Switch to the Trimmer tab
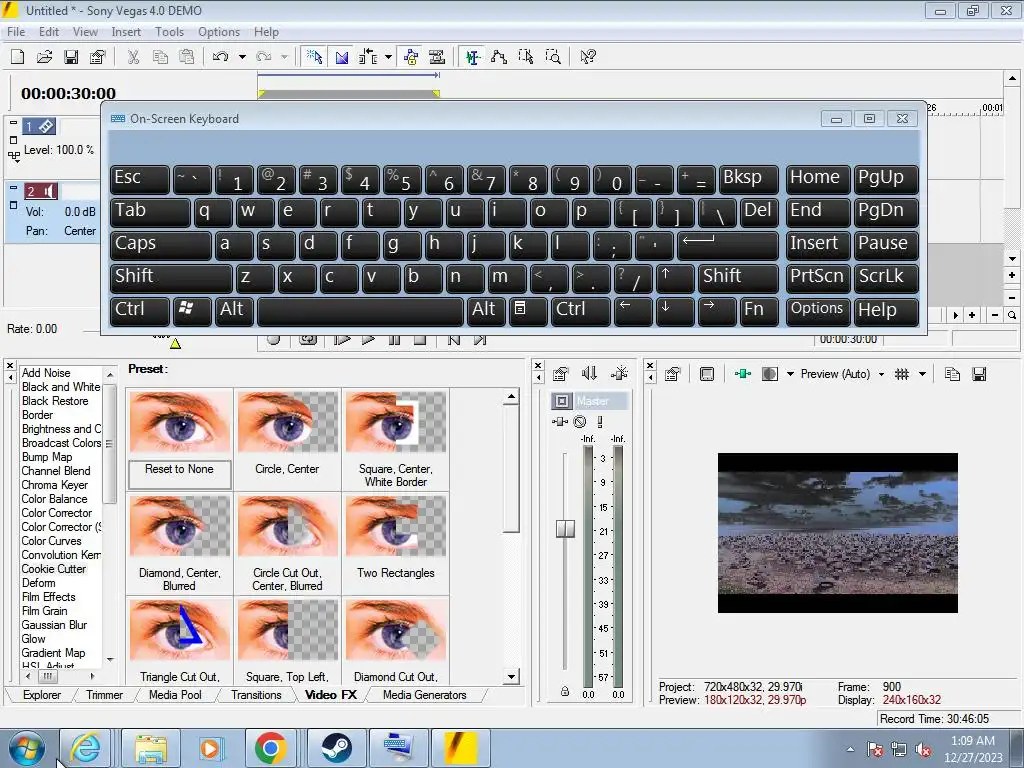 [x=104, y=695]
